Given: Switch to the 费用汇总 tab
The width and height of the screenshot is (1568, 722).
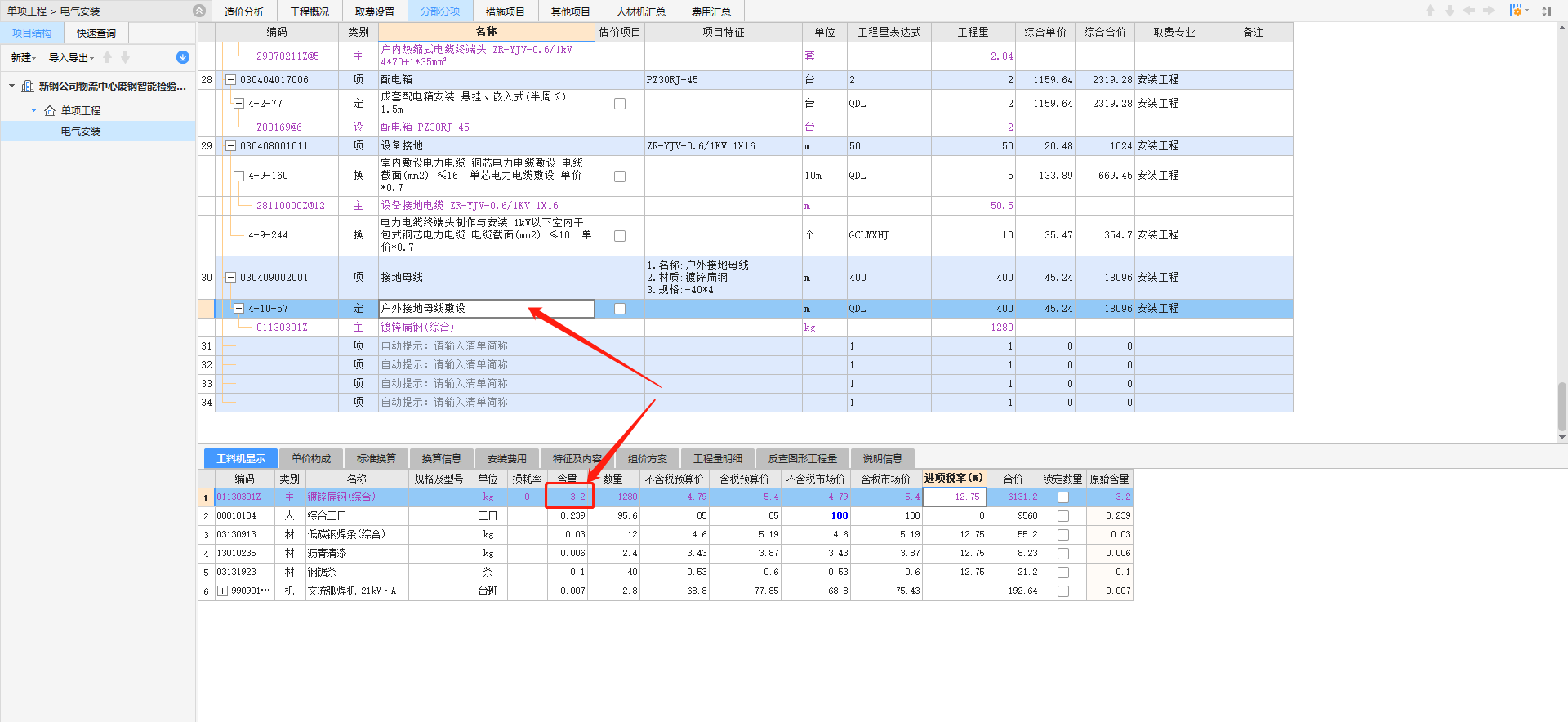Looking at the screenshot, I should (711, 11).
